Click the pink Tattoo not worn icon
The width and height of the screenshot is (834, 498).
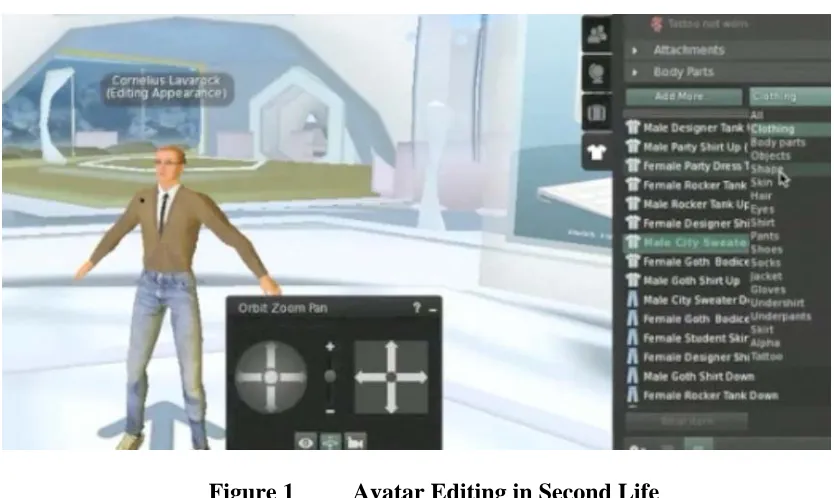click(x=657, y=24)
